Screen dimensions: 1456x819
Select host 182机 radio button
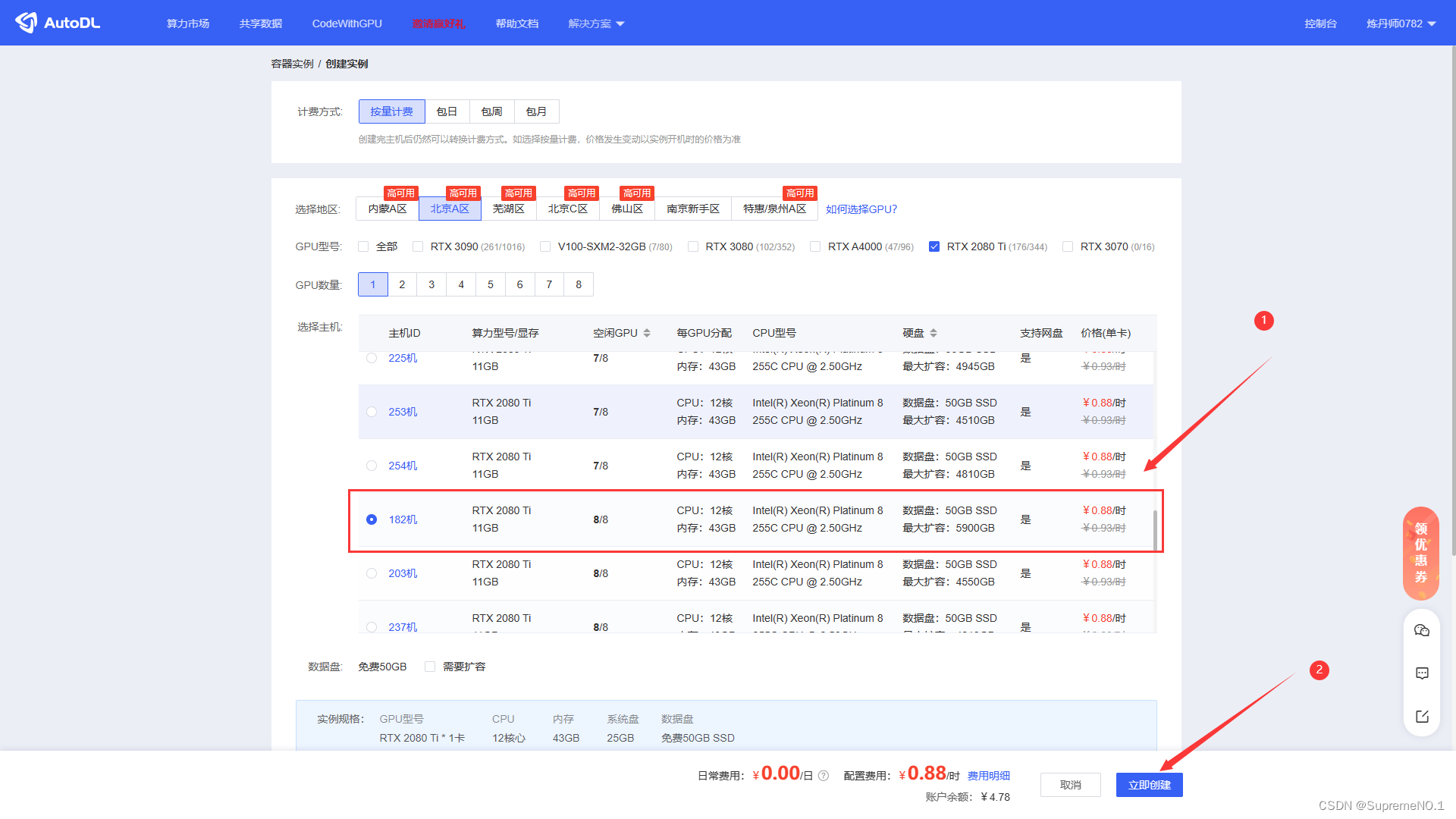tap(372, 519)
